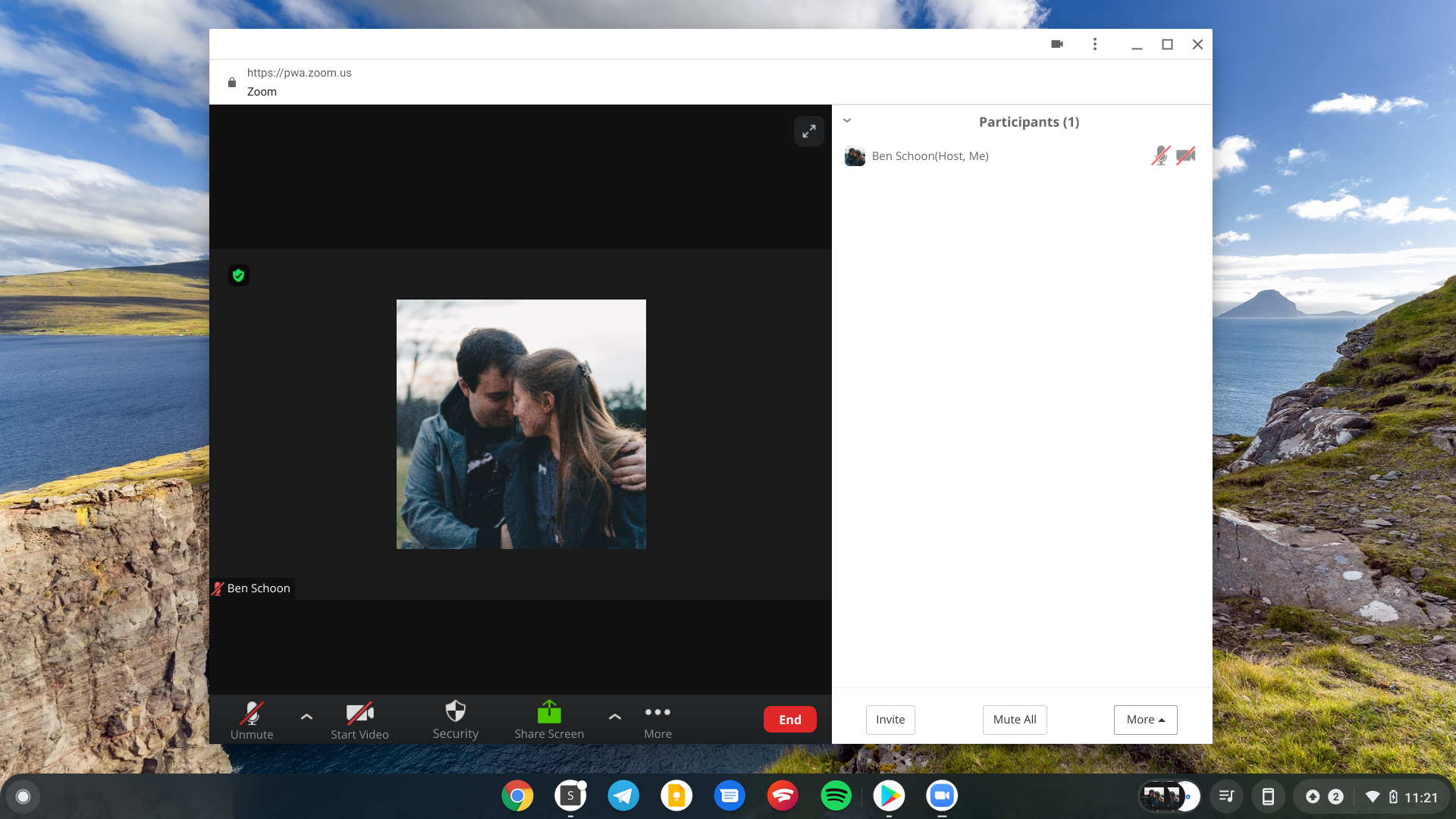Collapse the Participants panel with the chevron
The image size is (1456, 819).
847,121
